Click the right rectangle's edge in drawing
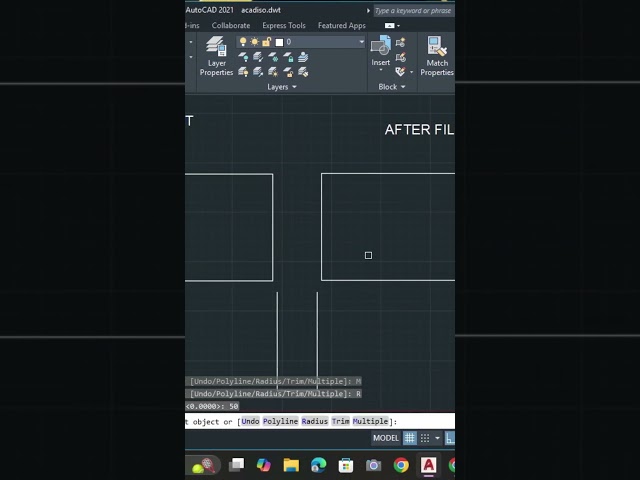The width and height of the screenshot is (640, 480). [x=322, y=227]
